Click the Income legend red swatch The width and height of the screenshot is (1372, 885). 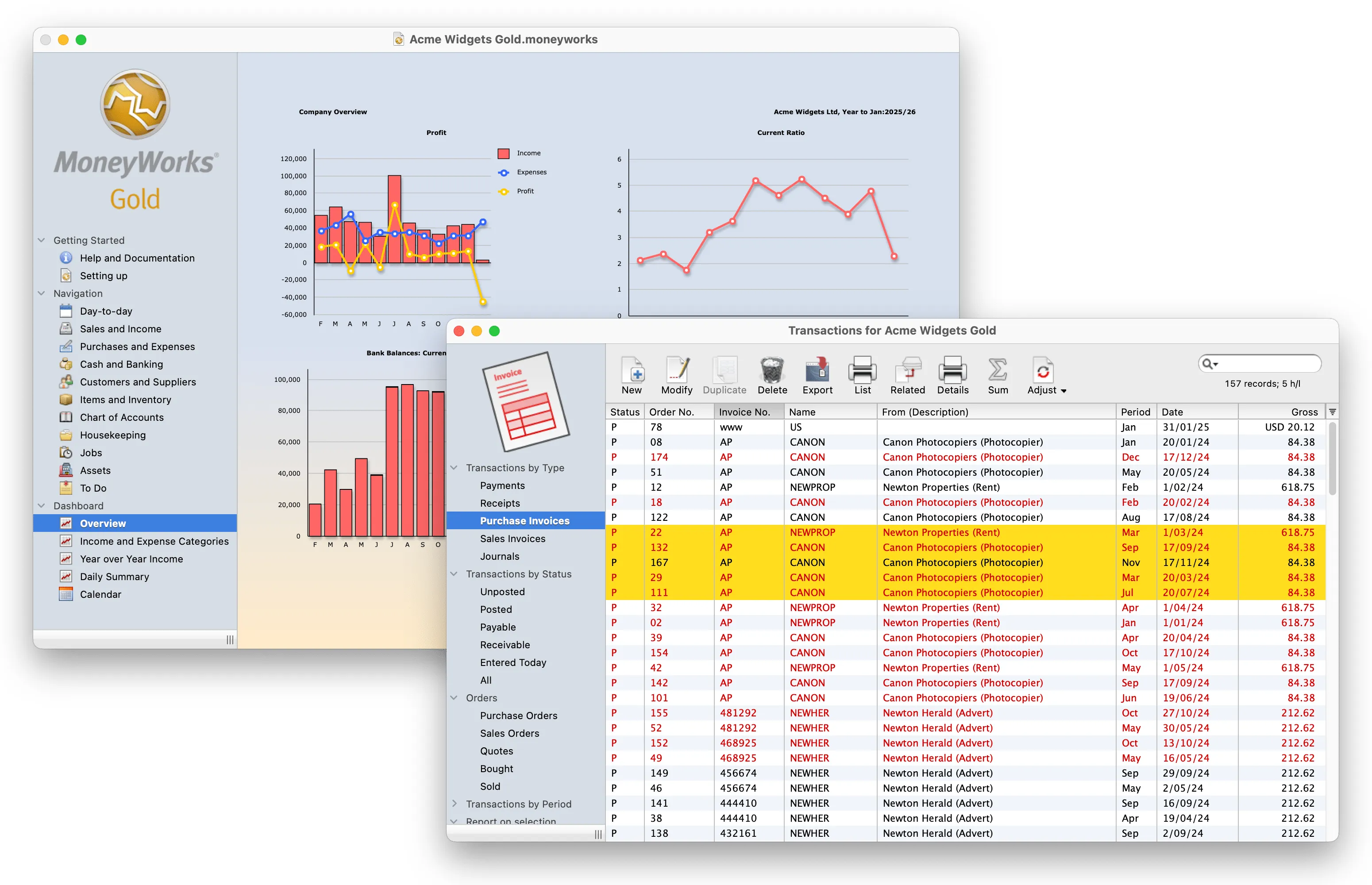[504, 154]
